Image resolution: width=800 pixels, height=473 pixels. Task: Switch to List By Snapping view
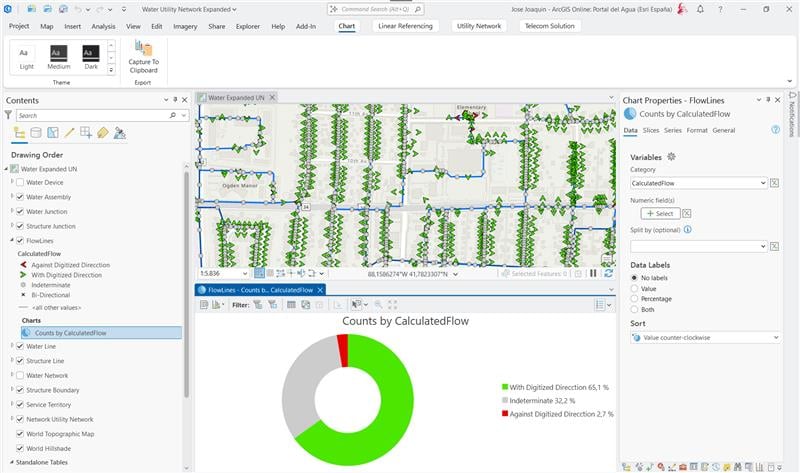coord(86,133)
